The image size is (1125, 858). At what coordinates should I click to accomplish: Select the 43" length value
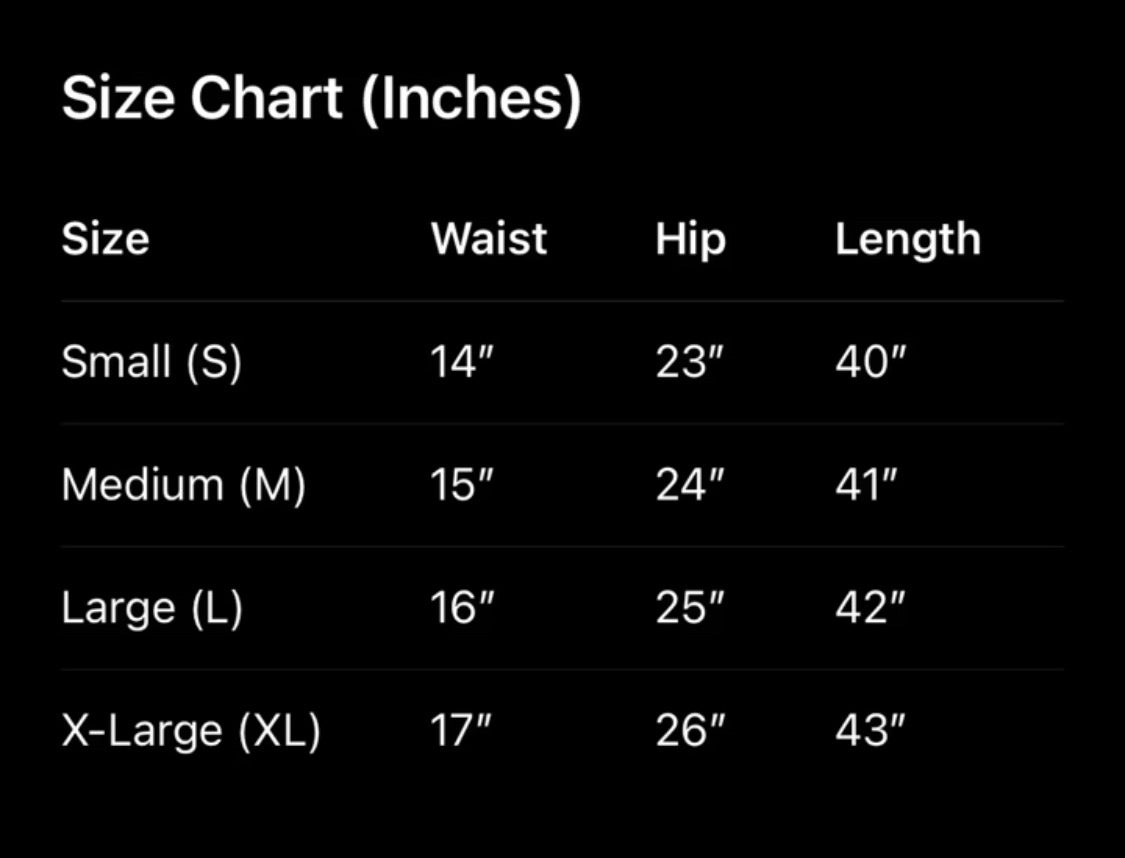[x=870, y=731]
